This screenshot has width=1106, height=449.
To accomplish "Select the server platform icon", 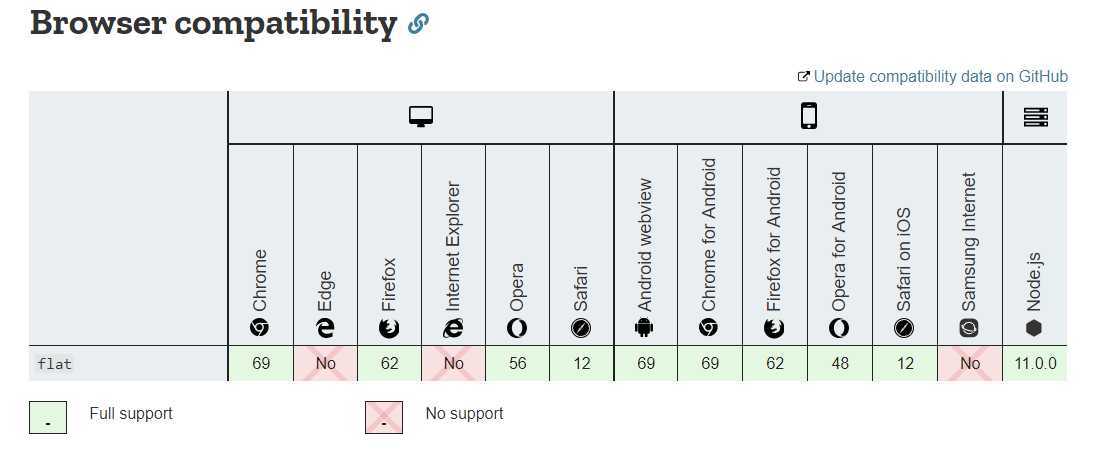I will tap(1035, 117).
